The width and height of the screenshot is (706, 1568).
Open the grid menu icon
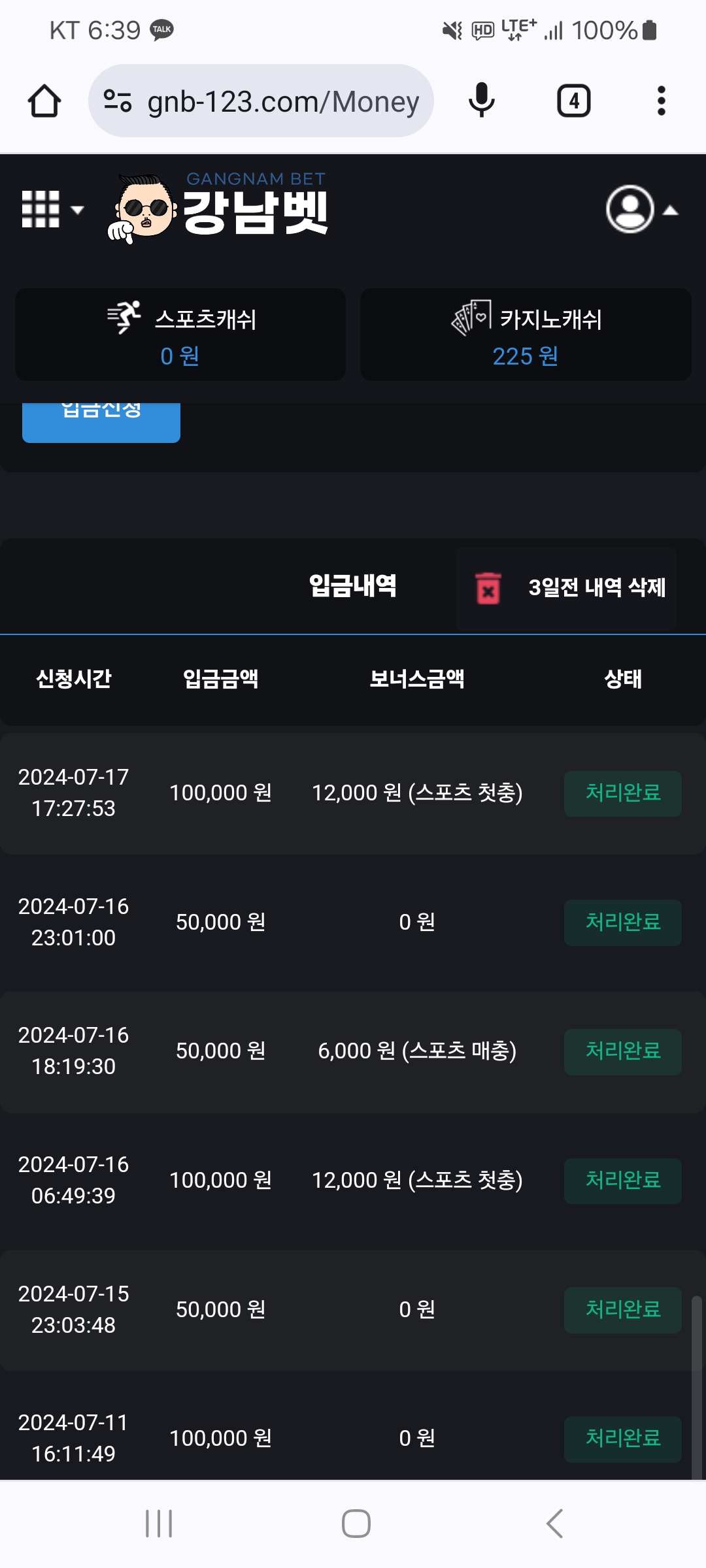52,210
